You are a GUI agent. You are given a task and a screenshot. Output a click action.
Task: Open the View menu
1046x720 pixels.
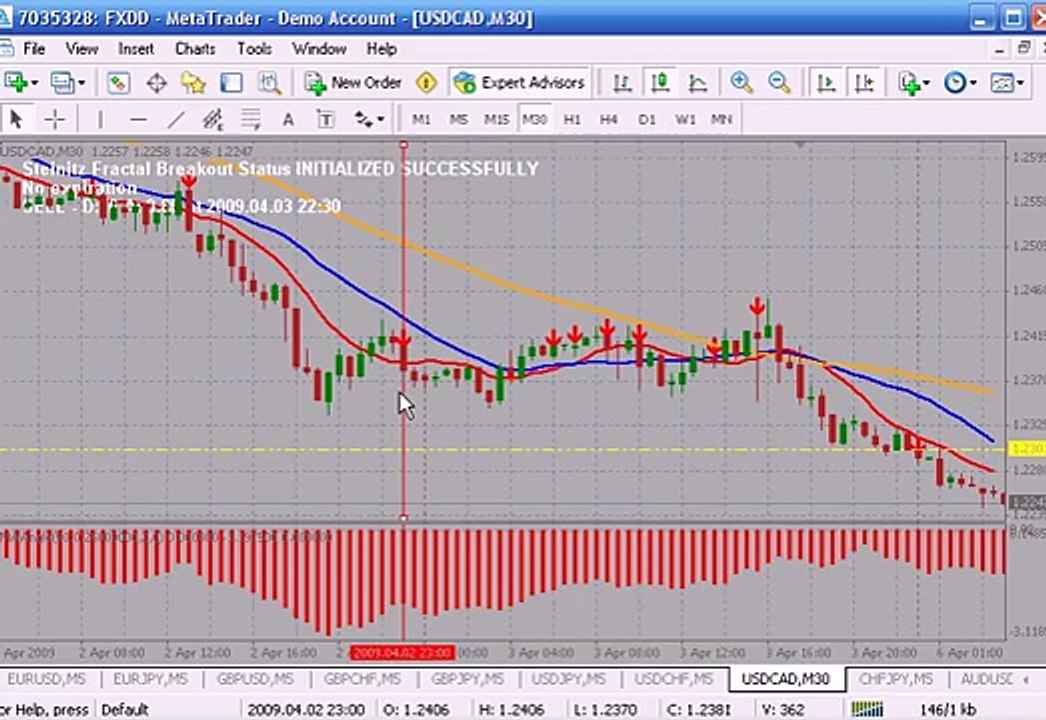pos(81,49)
